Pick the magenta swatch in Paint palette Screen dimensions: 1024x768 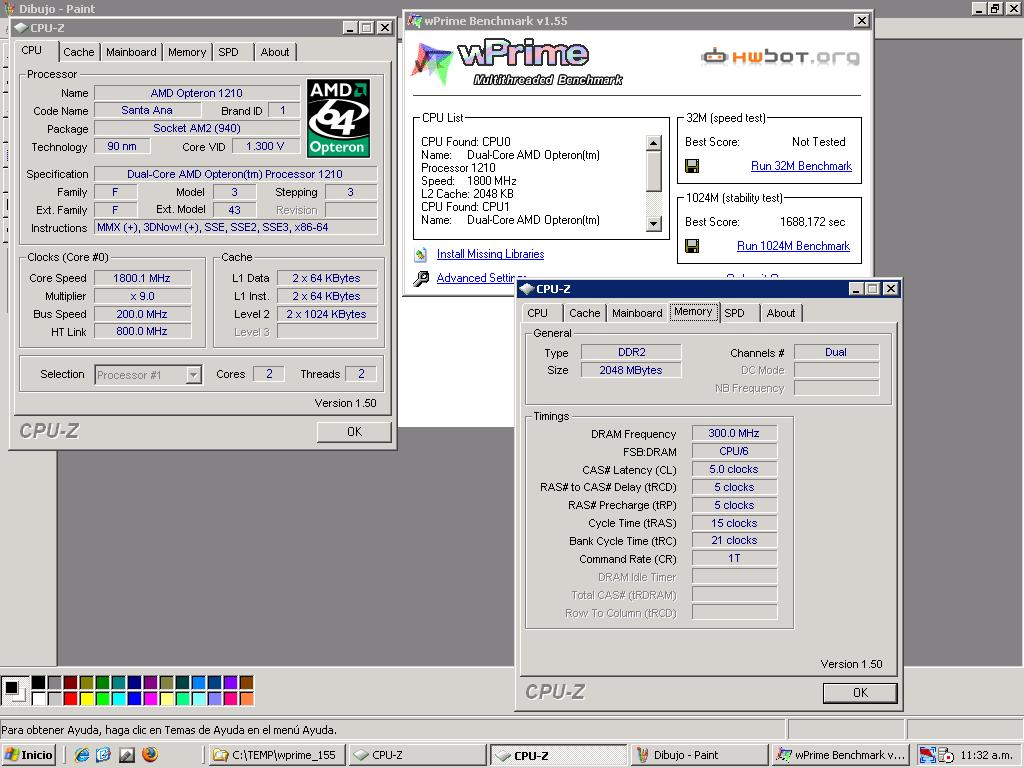[x=150, y=699]
